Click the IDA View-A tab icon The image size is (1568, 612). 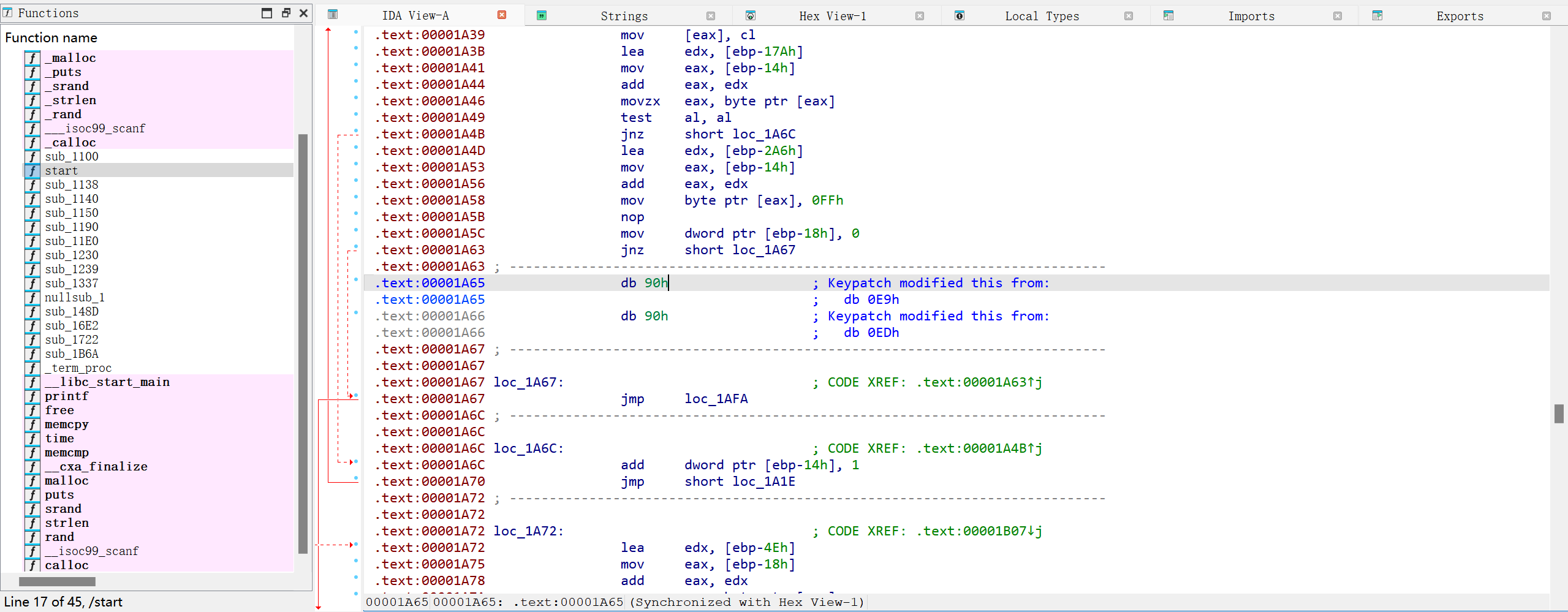[x=333, y=15]
